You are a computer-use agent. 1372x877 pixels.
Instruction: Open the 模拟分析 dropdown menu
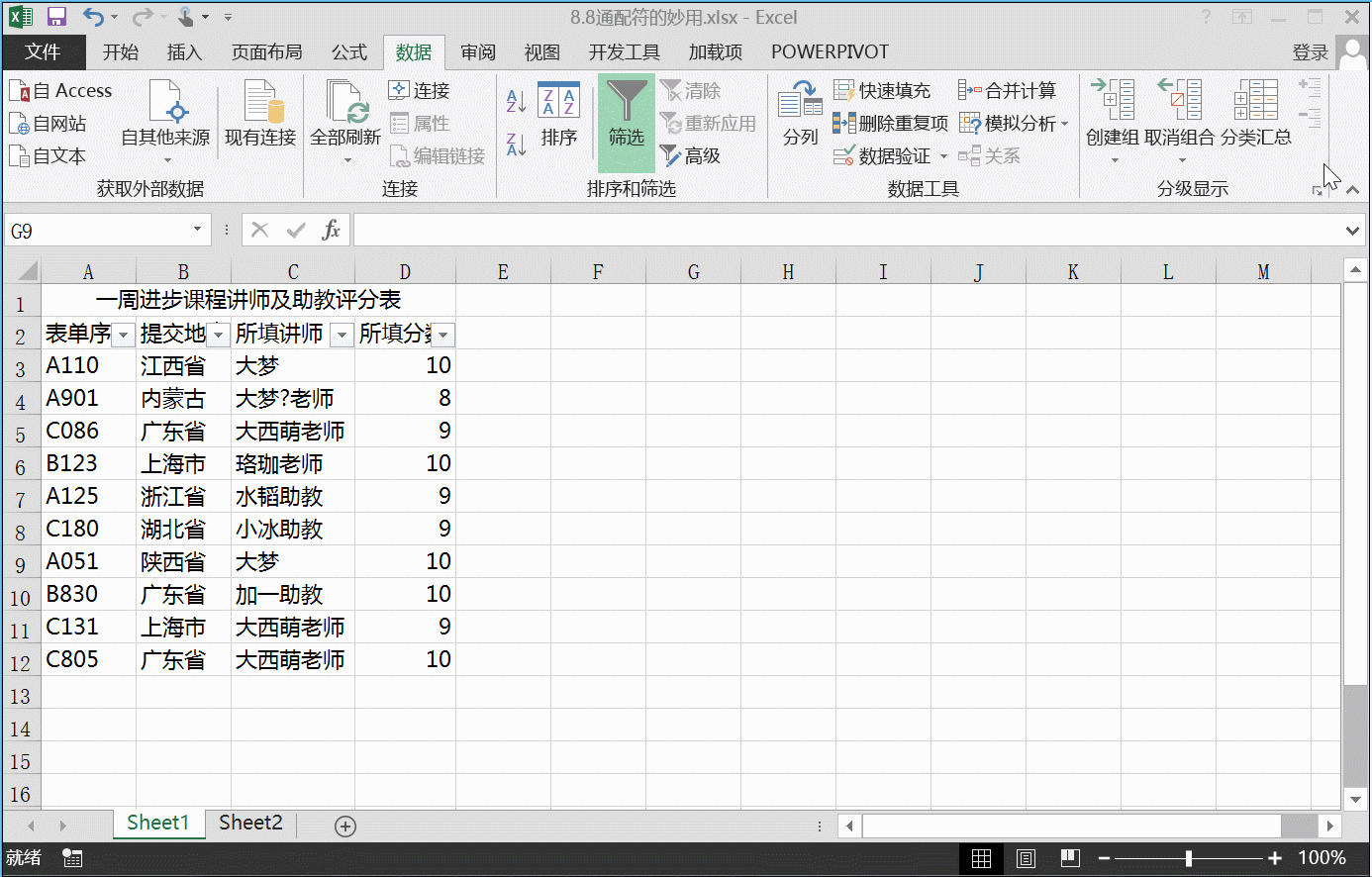(1014, 123)
